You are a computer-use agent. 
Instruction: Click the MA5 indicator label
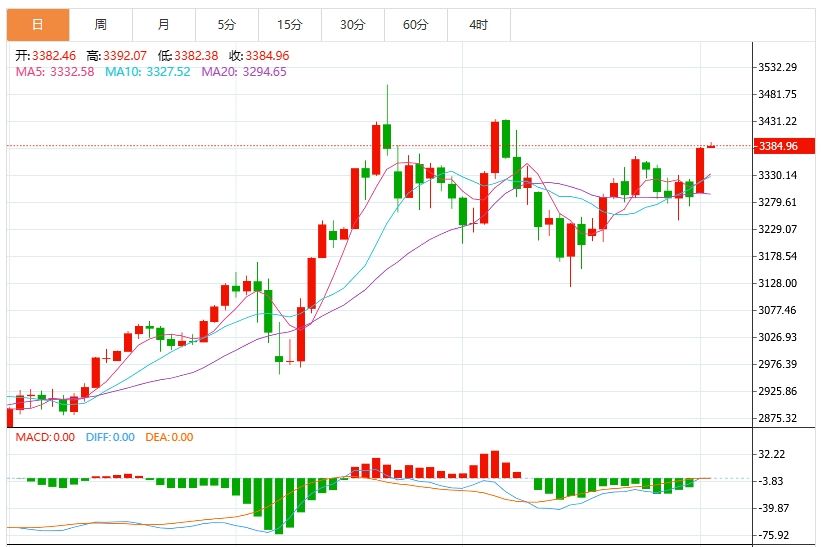(55, 72)
